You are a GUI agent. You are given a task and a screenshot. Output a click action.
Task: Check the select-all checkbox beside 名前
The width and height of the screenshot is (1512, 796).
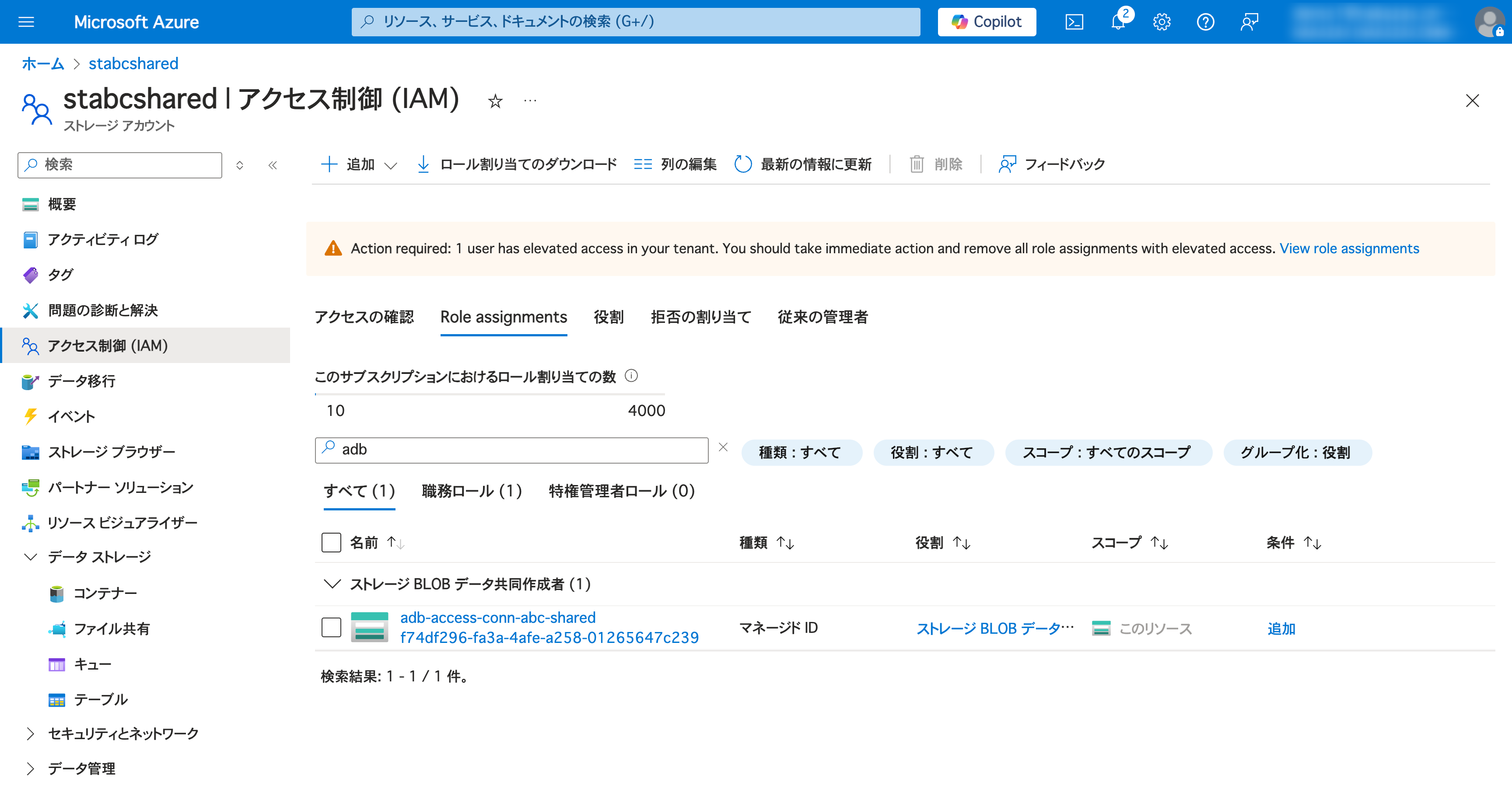(331, 543)
